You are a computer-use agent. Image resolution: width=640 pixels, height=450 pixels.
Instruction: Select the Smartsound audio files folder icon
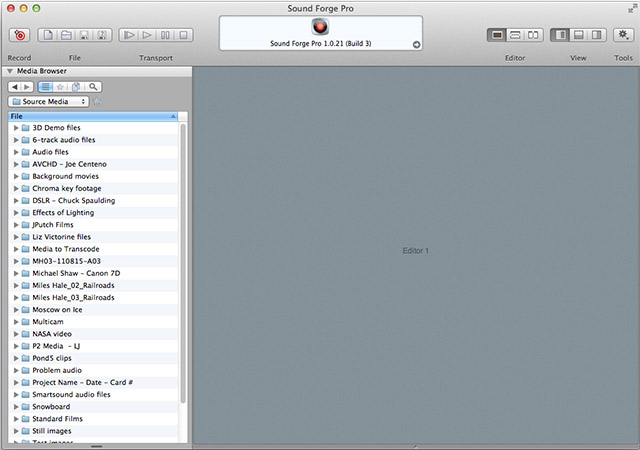click(26, 395)
